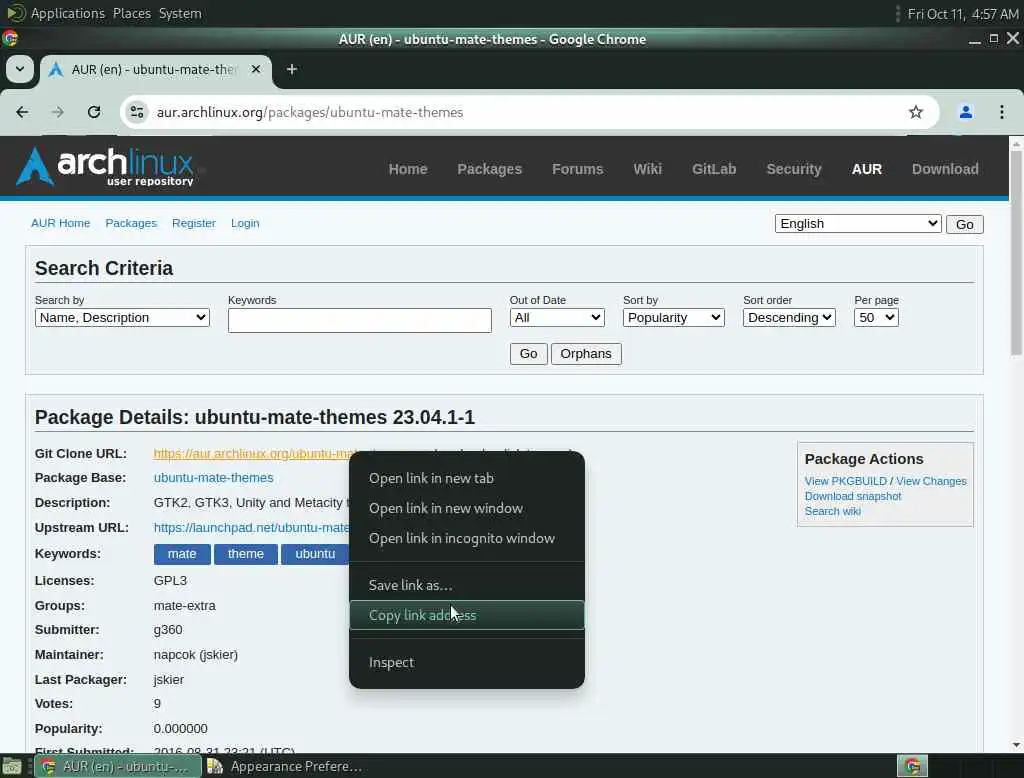Choose Open link in new tab

[467, 478]
